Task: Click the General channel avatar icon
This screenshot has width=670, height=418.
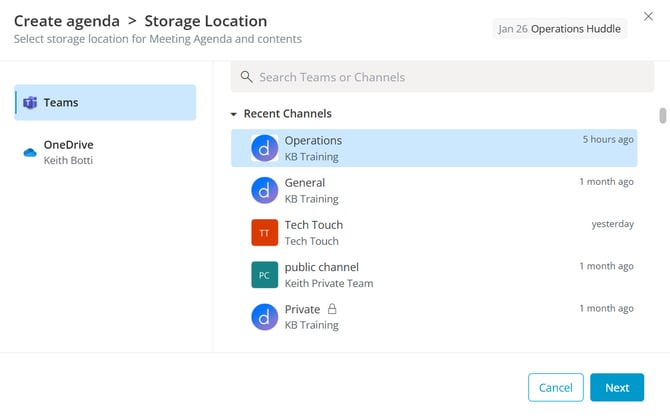Action: [x=264, y=190]
